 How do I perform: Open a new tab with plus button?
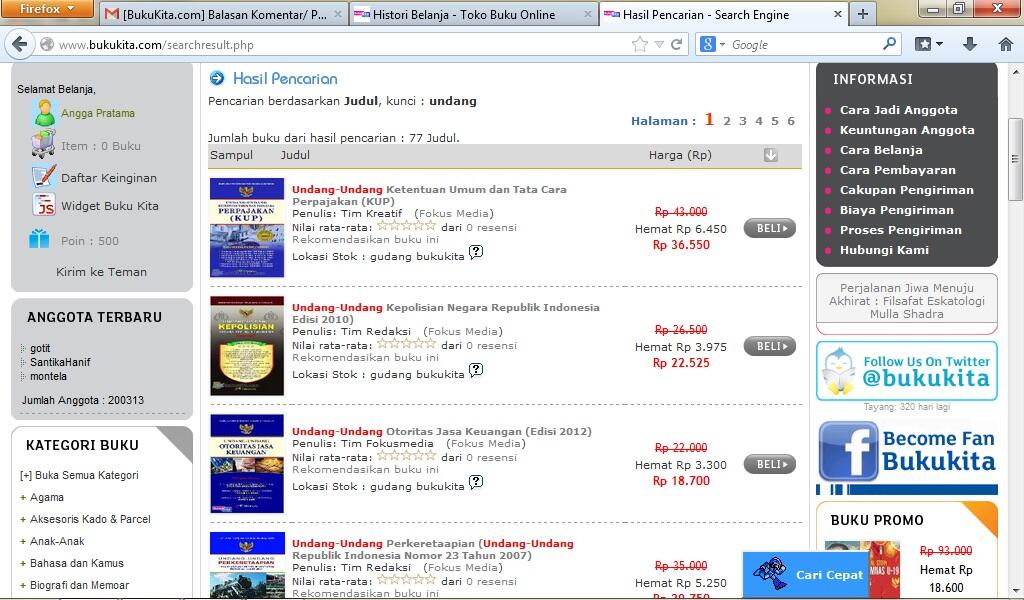(863, 14)
